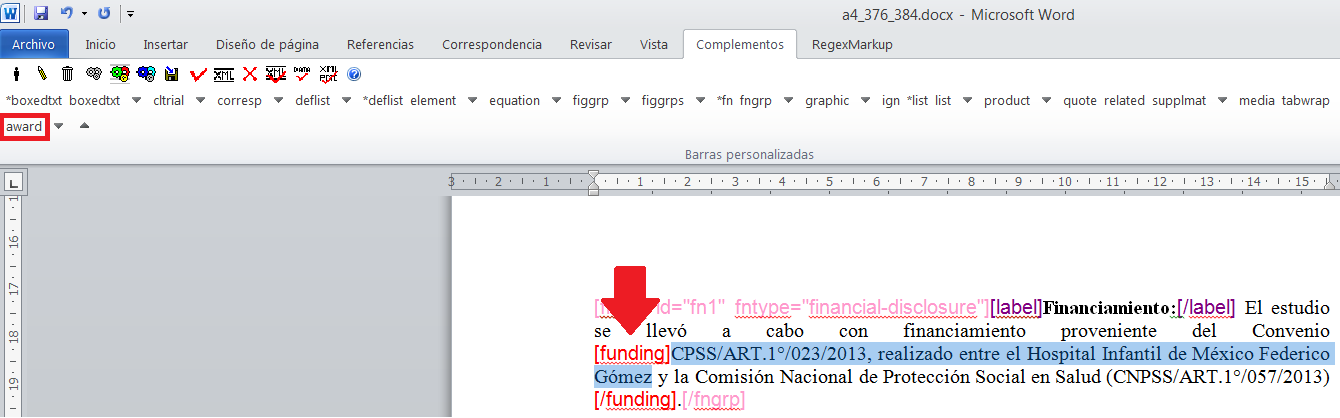Image resolution: width=1340 pixels, height=418 pixels.
Task: Open the Archivo tab
Action: coord(34,44)
